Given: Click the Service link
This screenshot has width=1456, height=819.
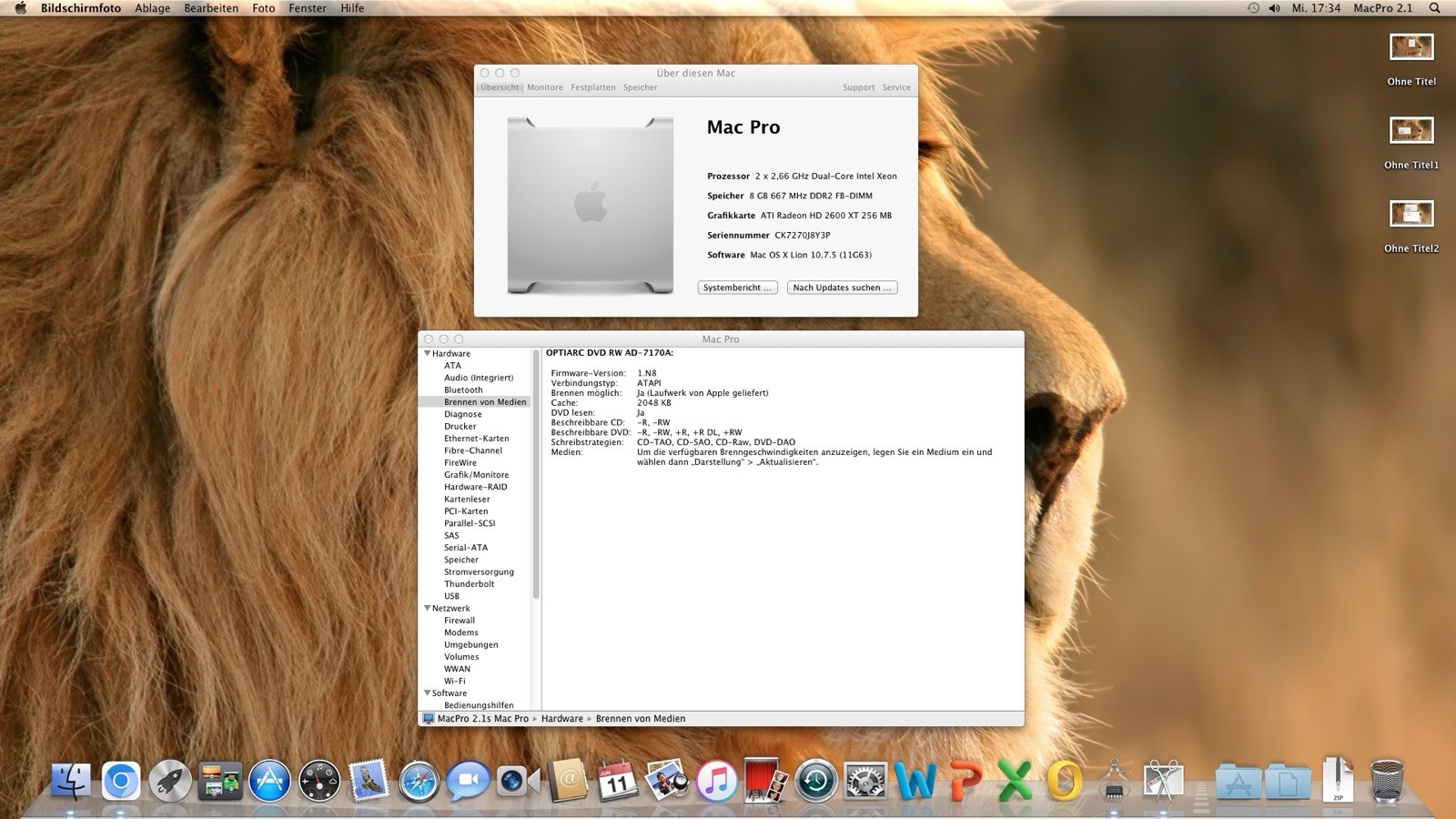Looking at the screenshot, I should [896, 87].
